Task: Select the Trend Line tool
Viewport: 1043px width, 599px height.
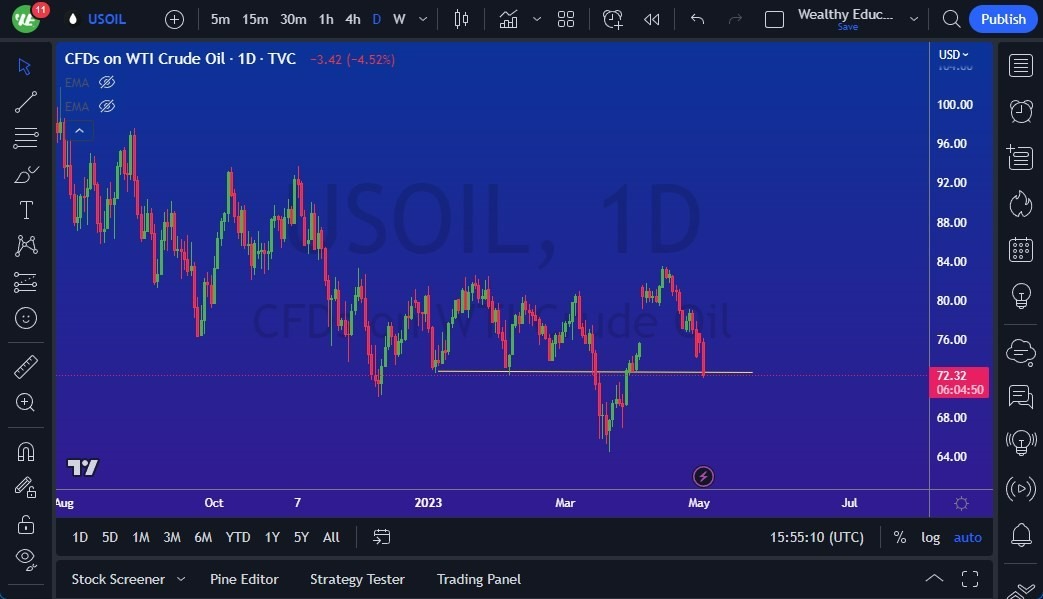Action: (26, 102)
